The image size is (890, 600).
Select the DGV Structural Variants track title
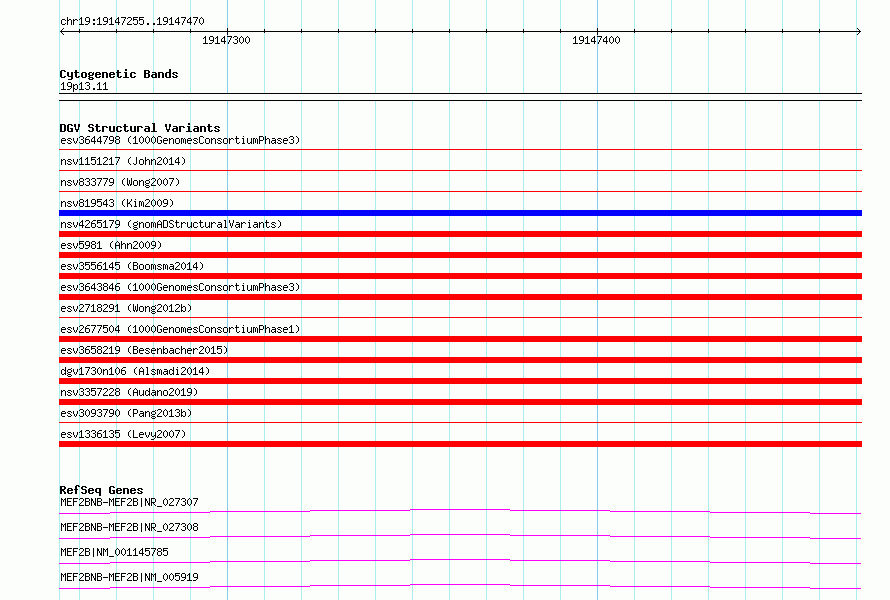pyautogui.click(x=140, y=128)
